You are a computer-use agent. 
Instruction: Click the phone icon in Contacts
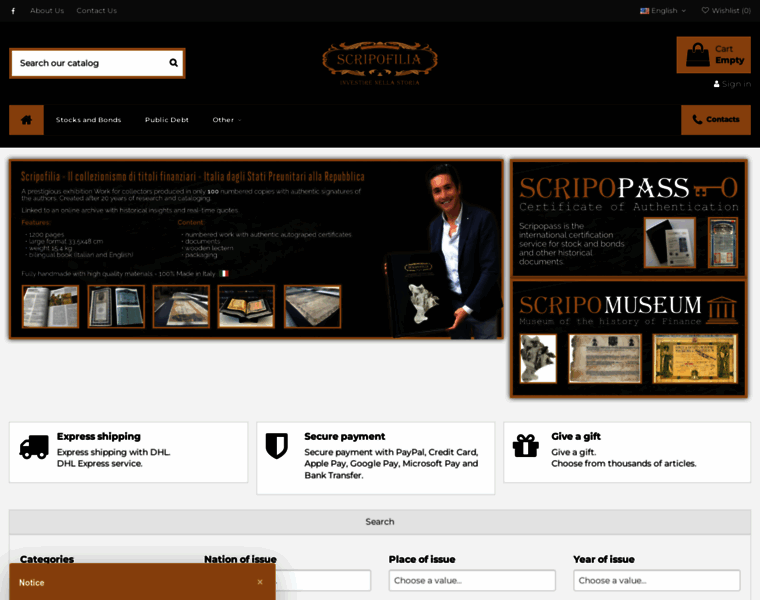click(x=697, y=119)
